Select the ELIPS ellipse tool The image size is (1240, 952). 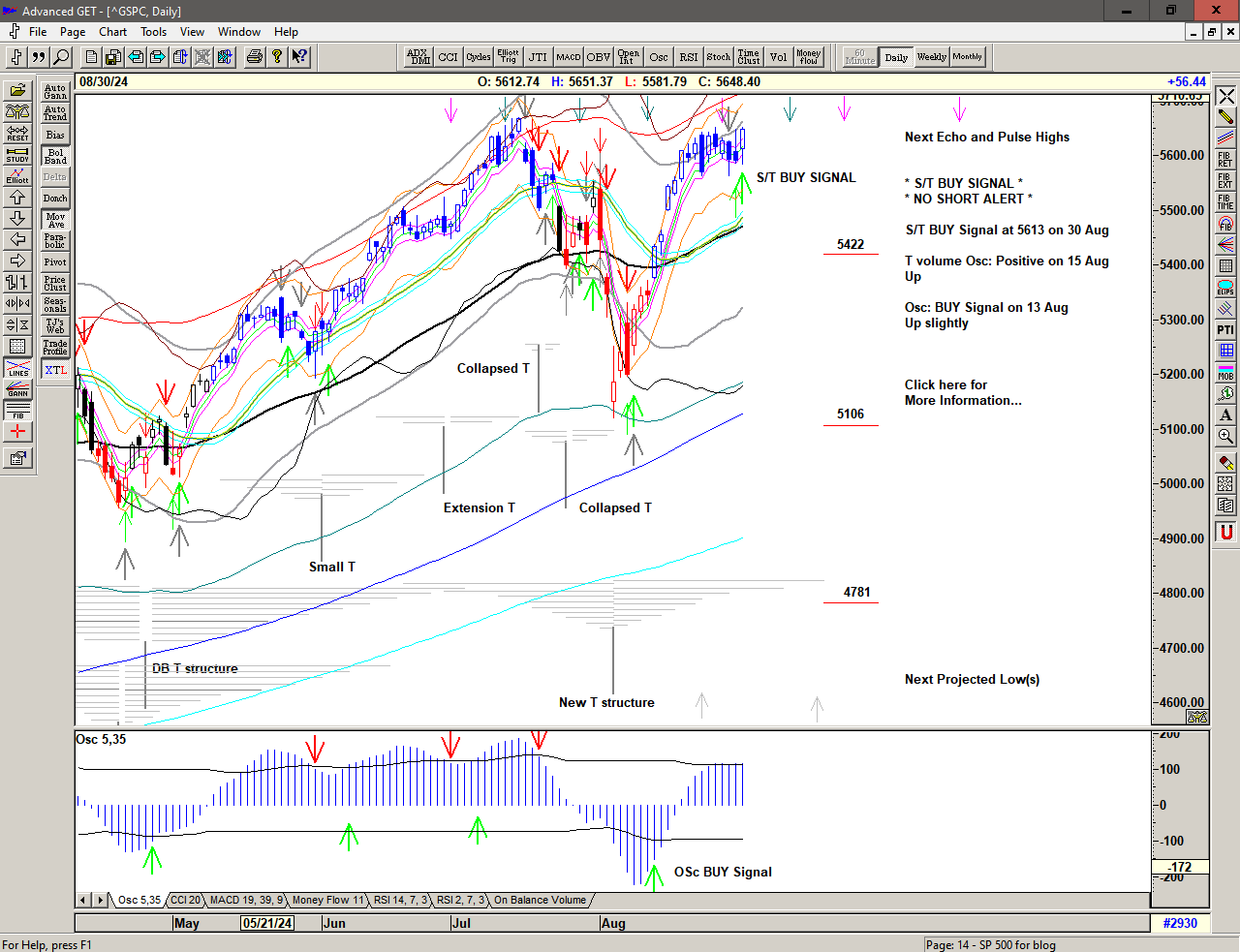[x=1225, y=288]
